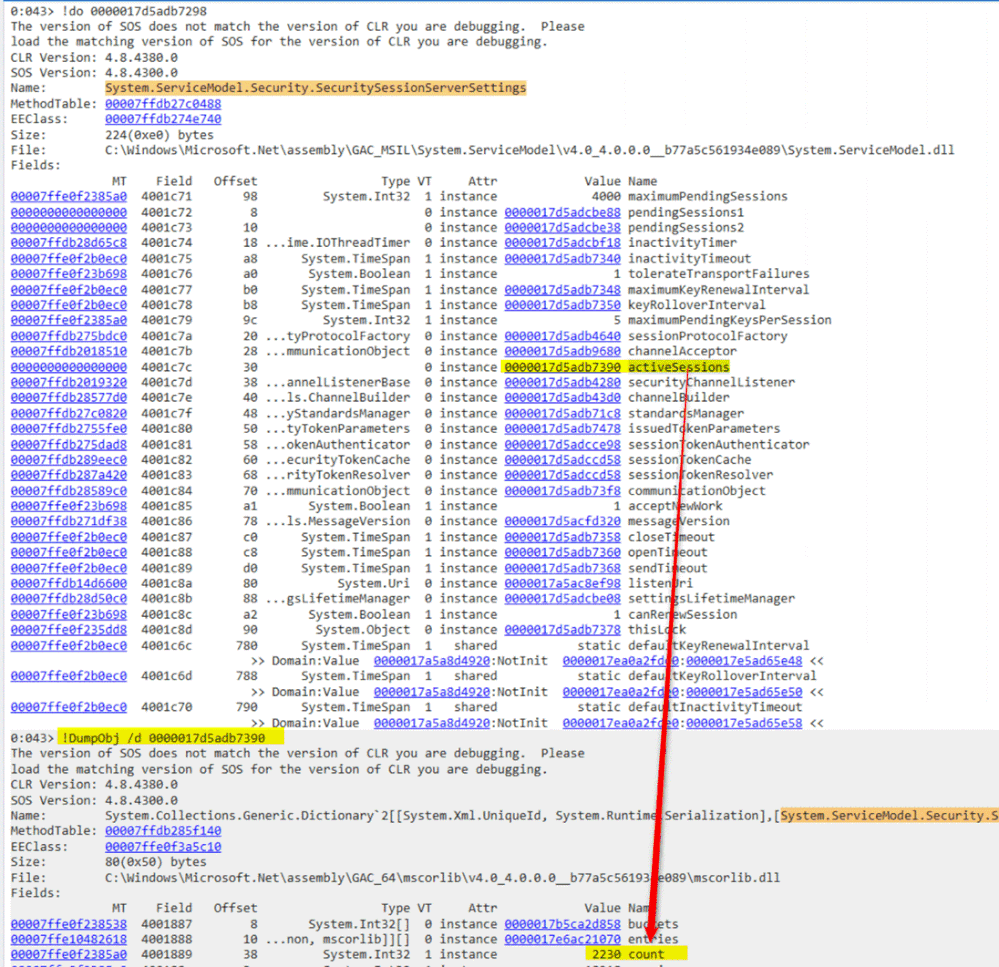Open MT link 00007ffdb28d50c0 for settingsLifetimeManager
This screenshot has width=999, height=967.
click(x=68, y=599)
